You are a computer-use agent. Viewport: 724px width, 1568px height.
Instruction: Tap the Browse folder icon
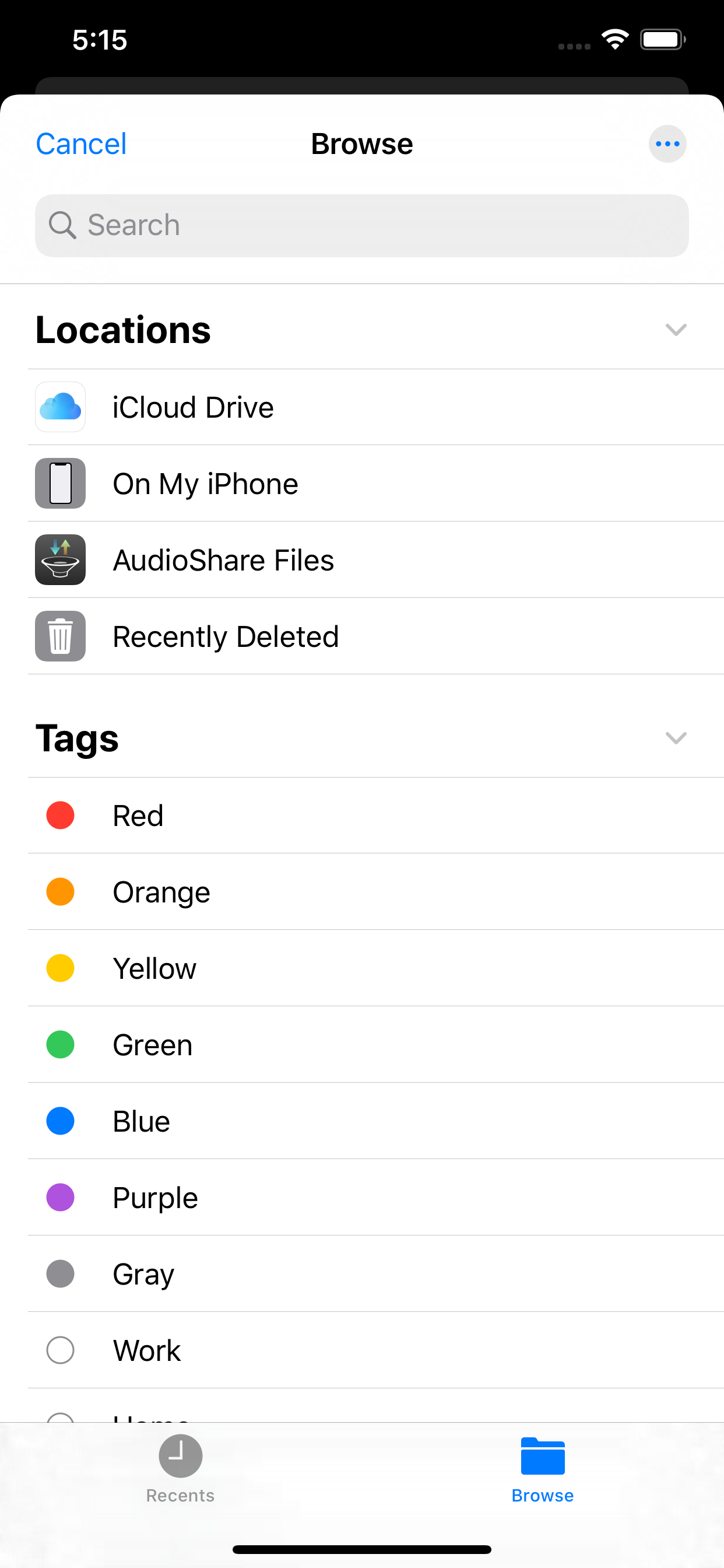[543, 1456]
